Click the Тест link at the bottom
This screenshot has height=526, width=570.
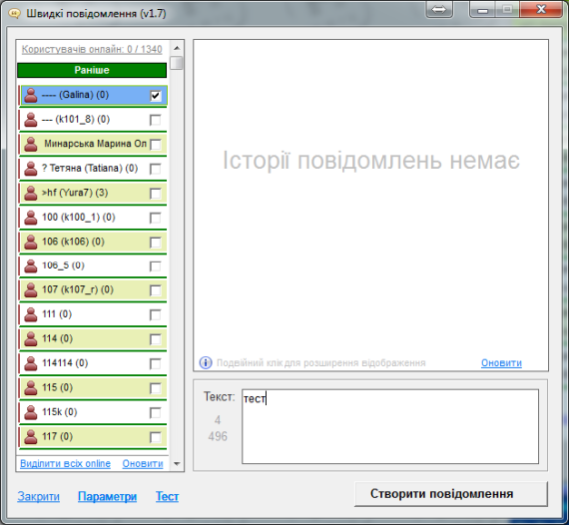[167, 496]
